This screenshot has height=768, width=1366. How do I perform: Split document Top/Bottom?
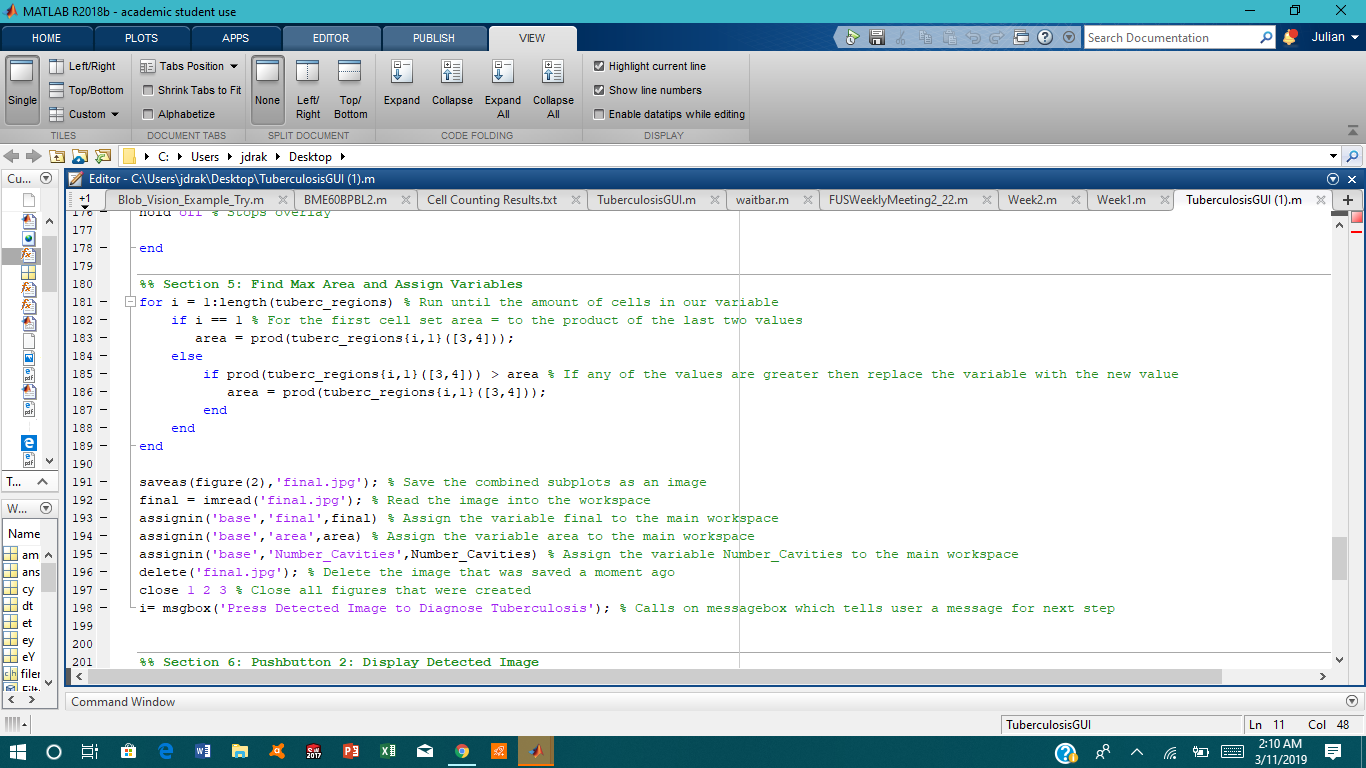pos(350,89)
